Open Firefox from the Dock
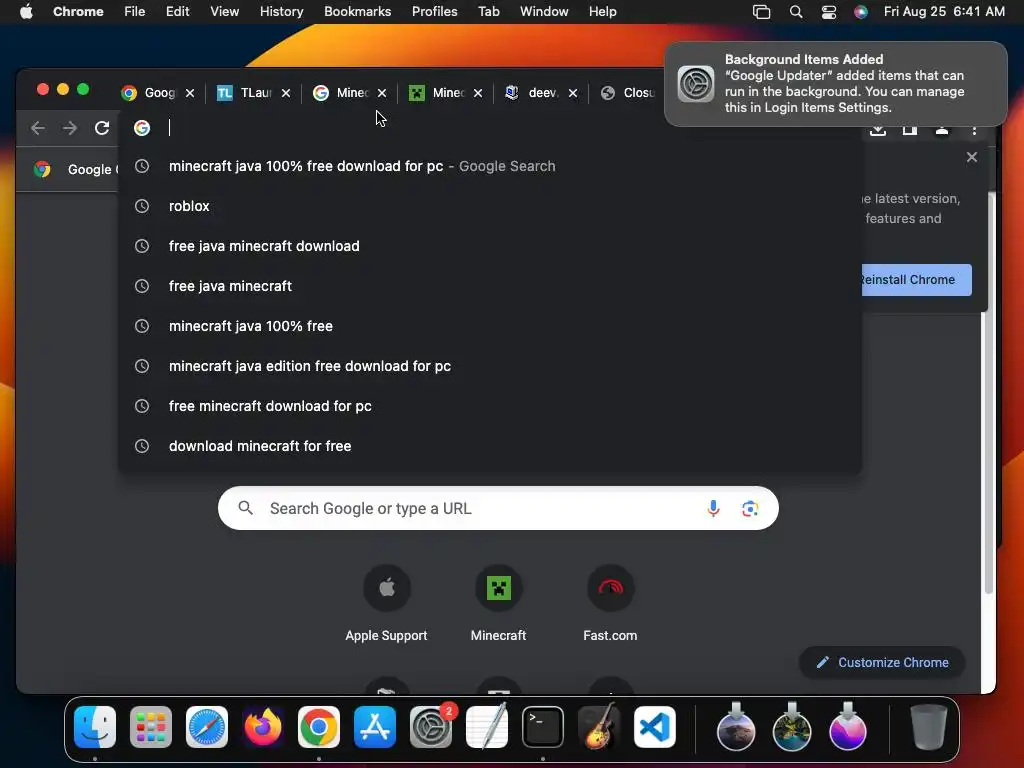Viewport: 1024px width, 768px height. tap(263, 727)
